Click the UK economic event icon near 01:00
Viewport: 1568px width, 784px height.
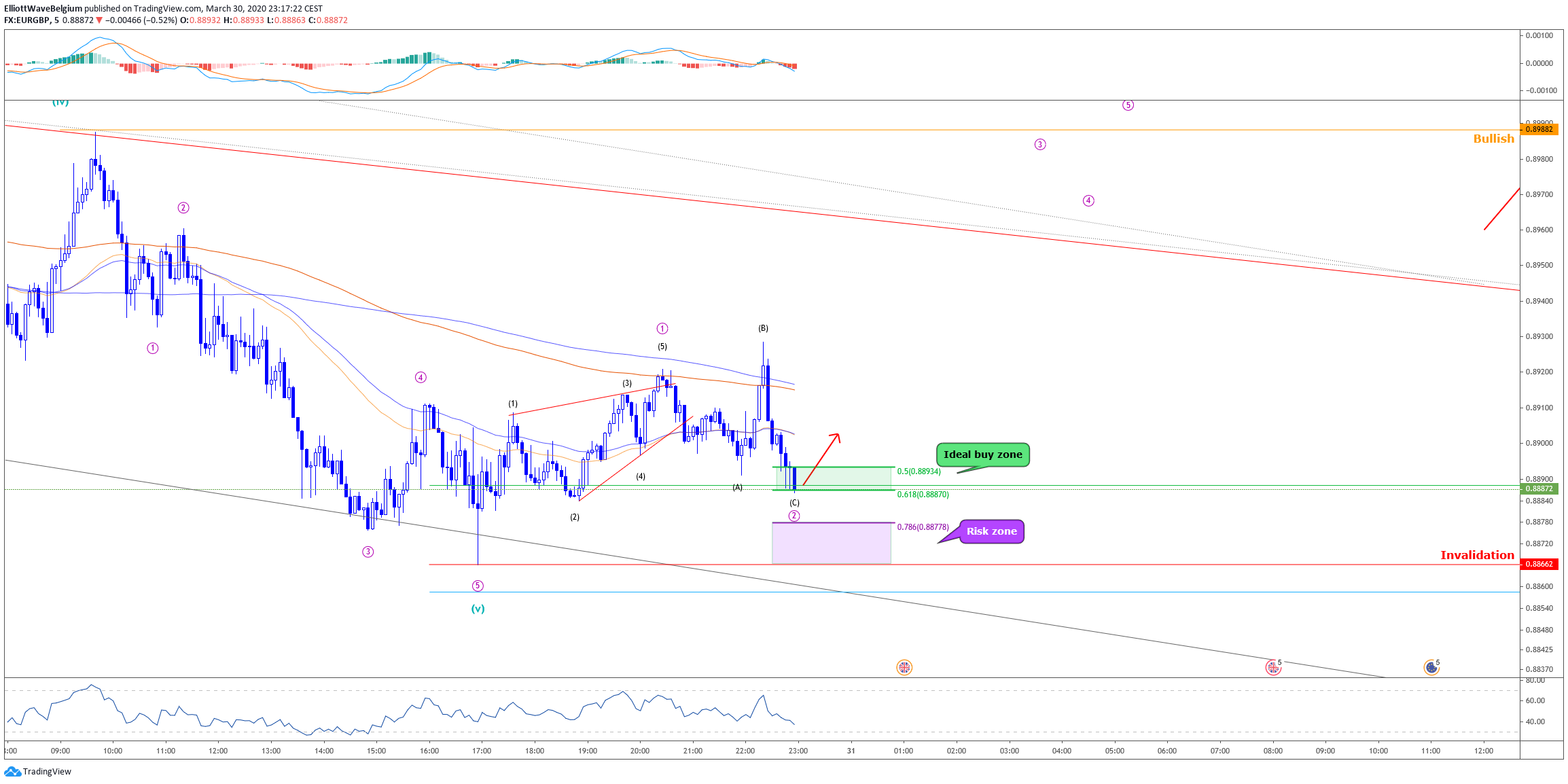pyautogui.click(x=904, y=668)
